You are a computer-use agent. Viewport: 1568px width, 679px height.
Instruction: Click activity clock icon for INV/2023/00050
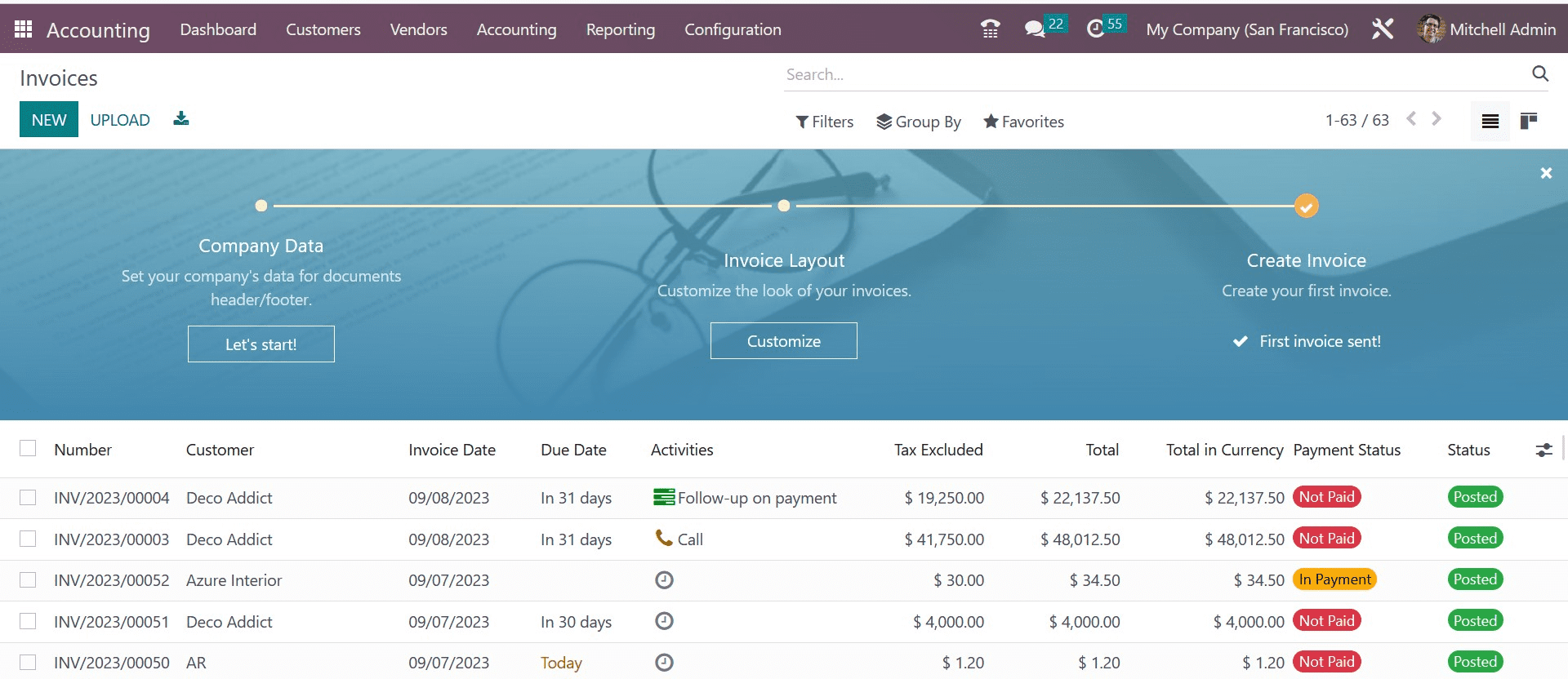click(665, 662)
